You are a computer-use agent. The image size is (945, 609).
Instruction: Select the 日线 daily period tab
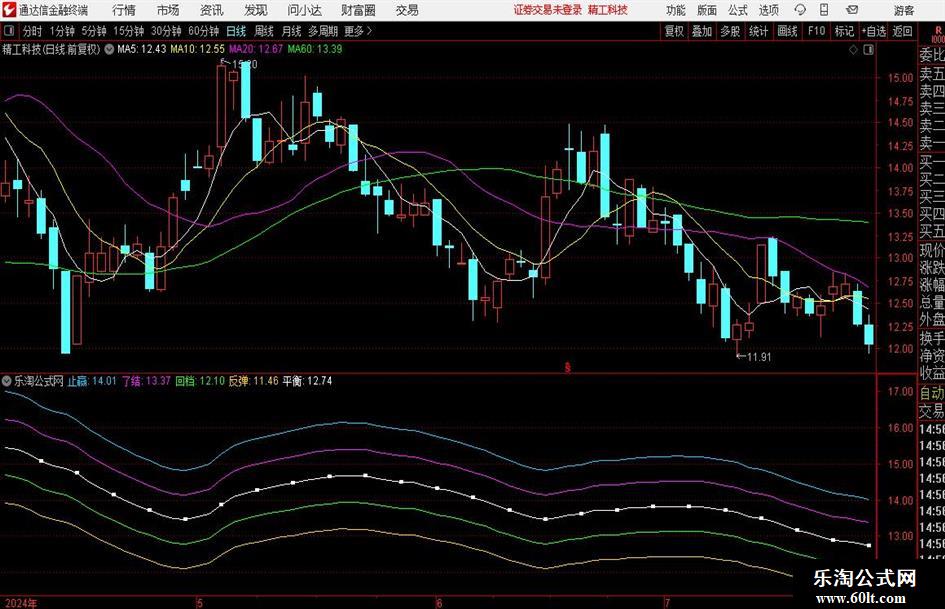pos(236,31)
